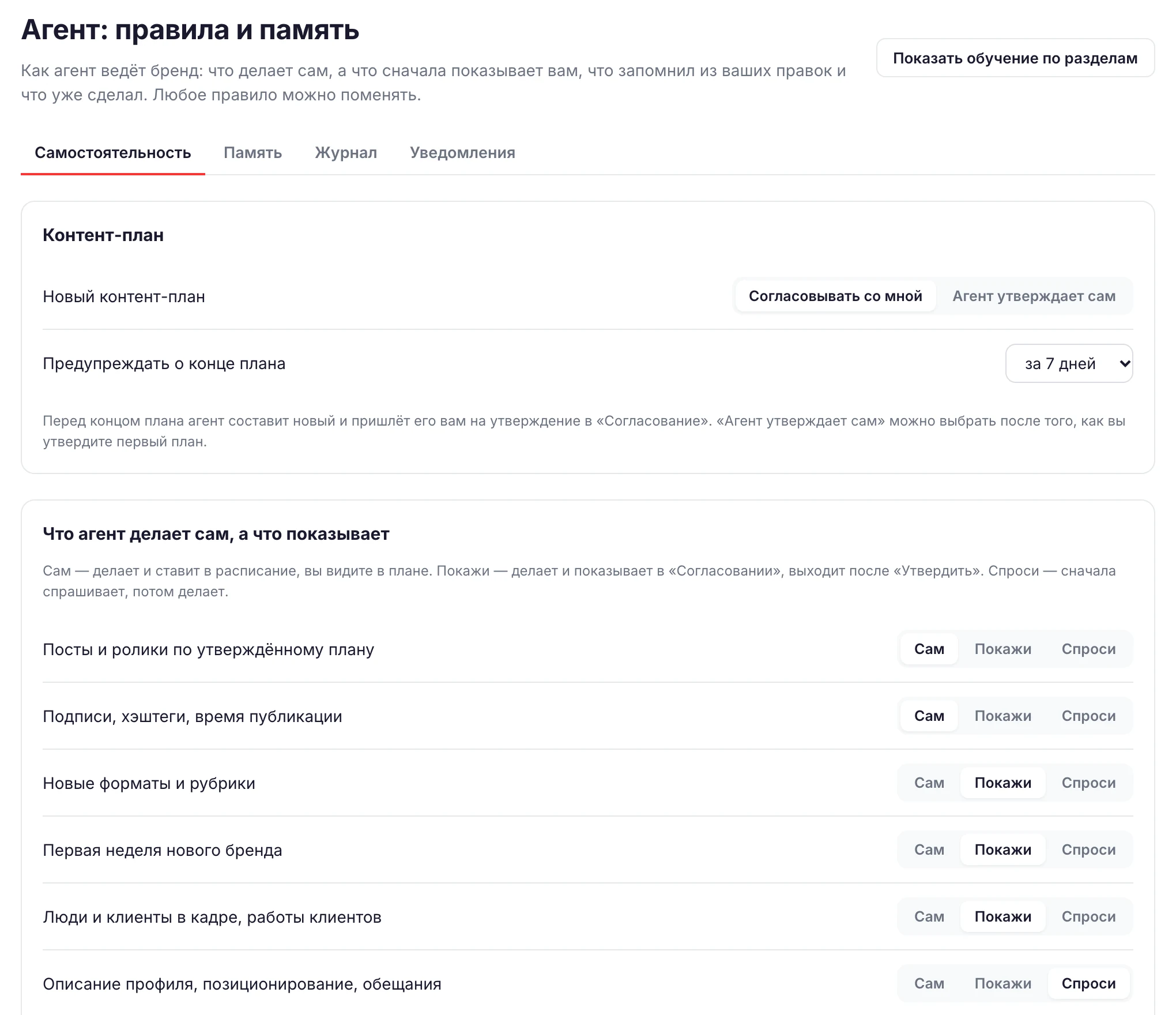Set Посты и ролики row to Покажи

1002,649
